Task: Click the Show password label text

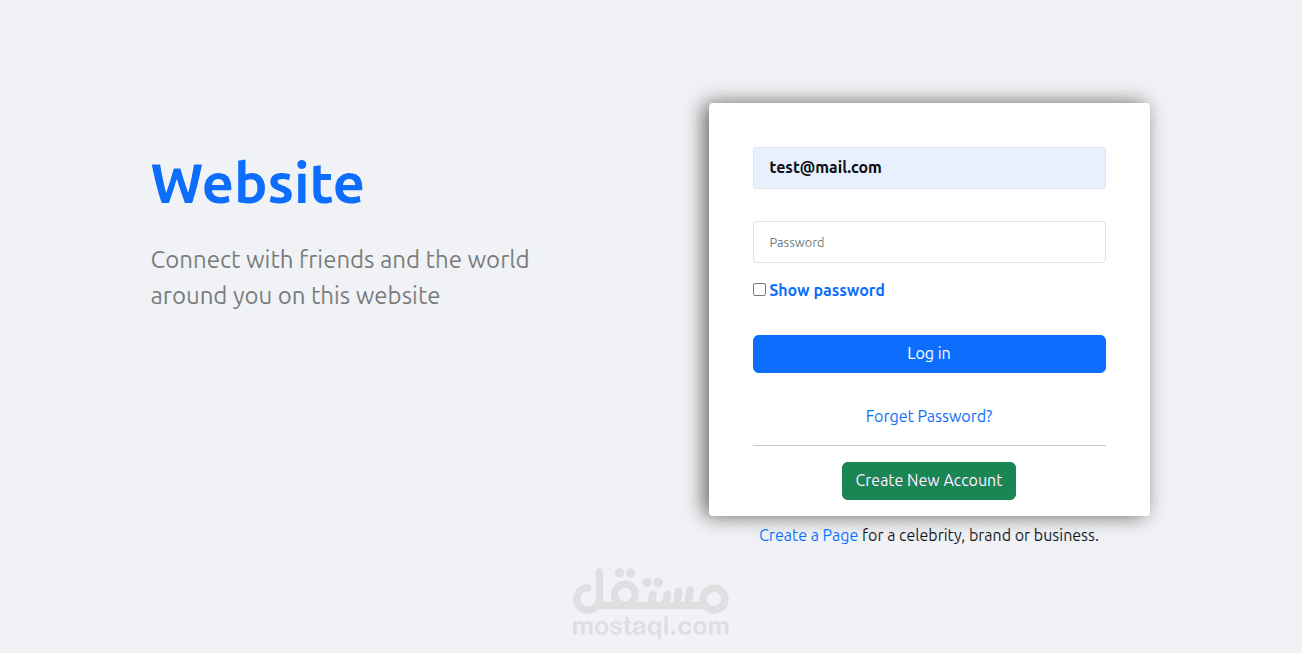Action: point(827,290)
